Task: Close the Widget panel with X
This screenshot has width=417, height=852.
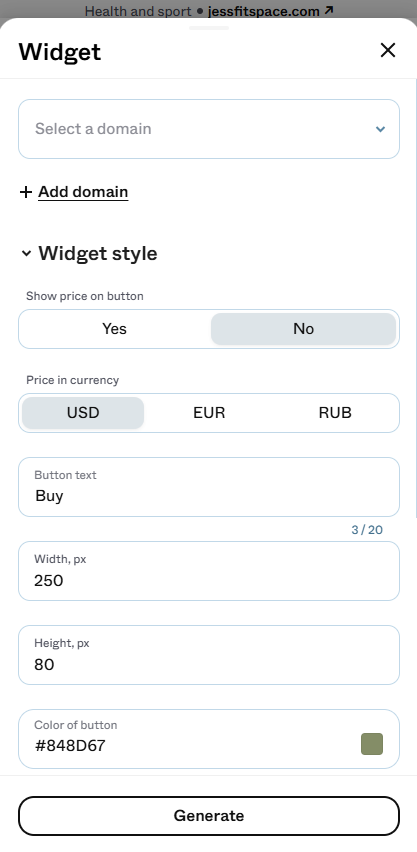Action: [388, 51]
